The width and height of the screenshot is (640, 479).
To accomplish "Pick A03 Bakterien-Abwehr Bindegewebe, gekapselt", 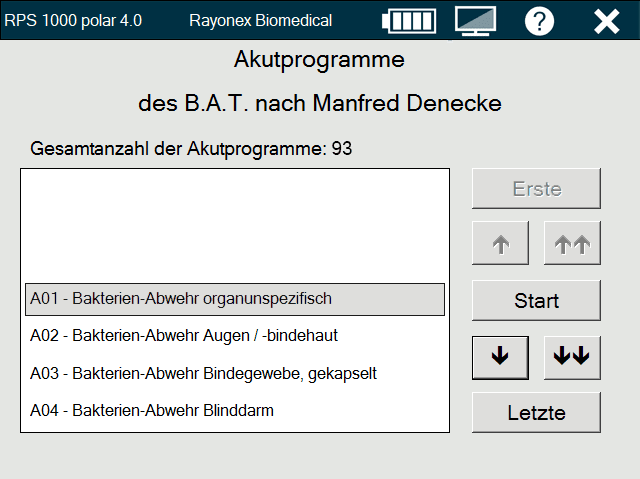I will point(234,373).
